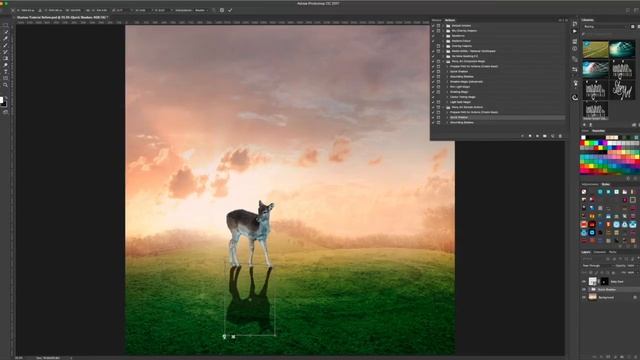Delete layer using Layers panel trash icon

tap(635, 357)
